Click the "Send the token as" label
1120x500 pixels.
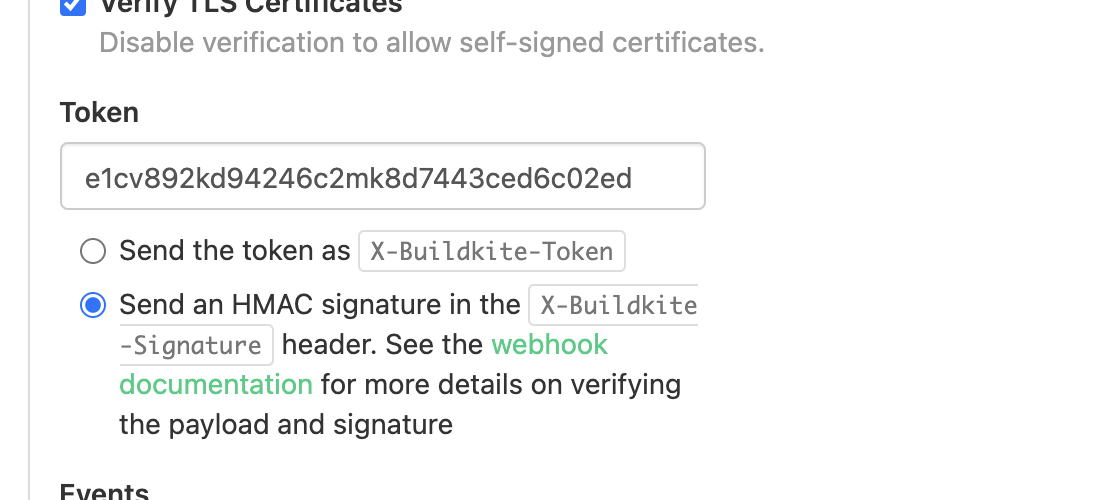pyautogui.click(x=234, y=251)
